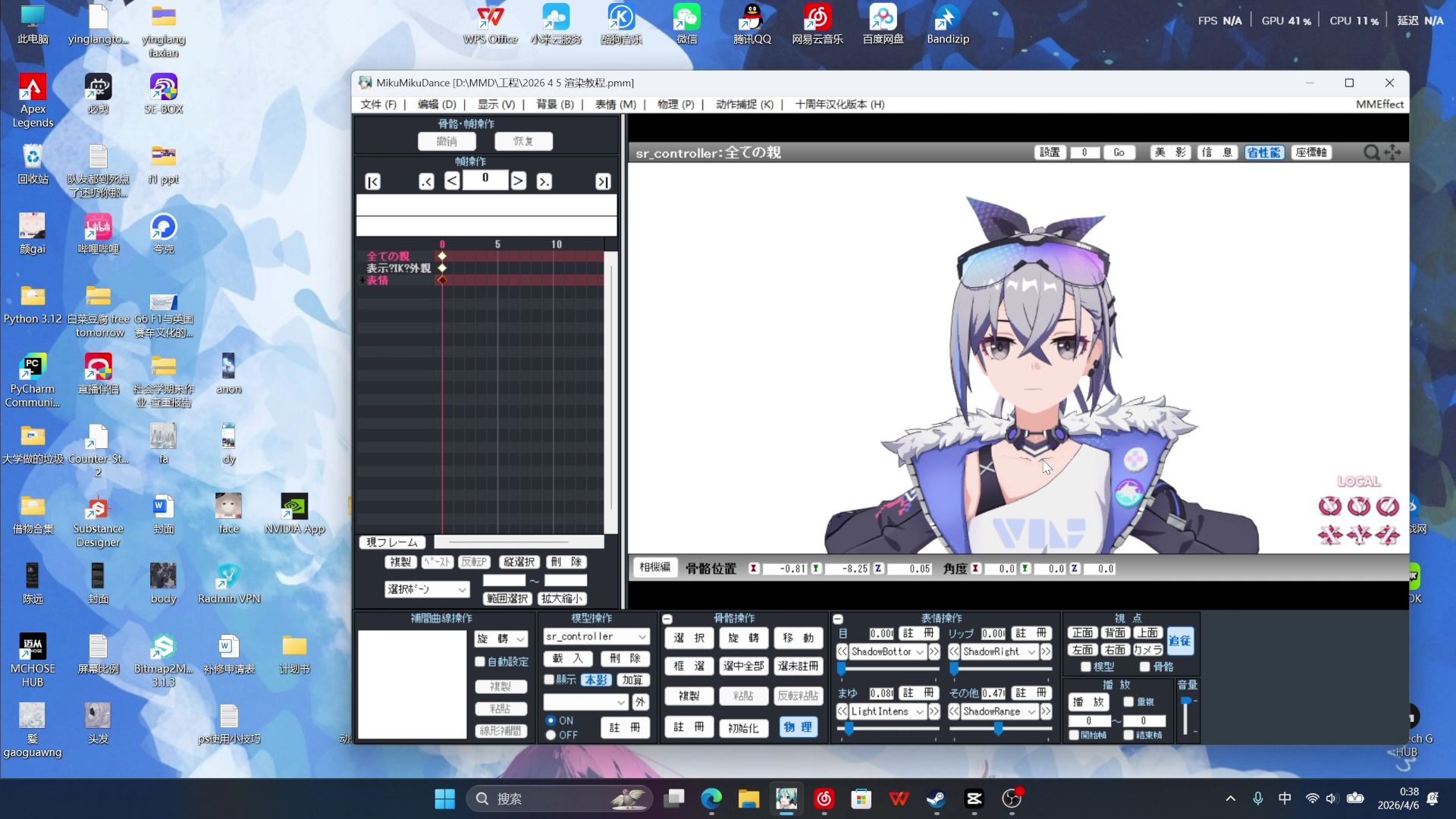Previous eye morph arrow beside ShadowBottom
The image size is (1456, 819).
tap(842, 651)
